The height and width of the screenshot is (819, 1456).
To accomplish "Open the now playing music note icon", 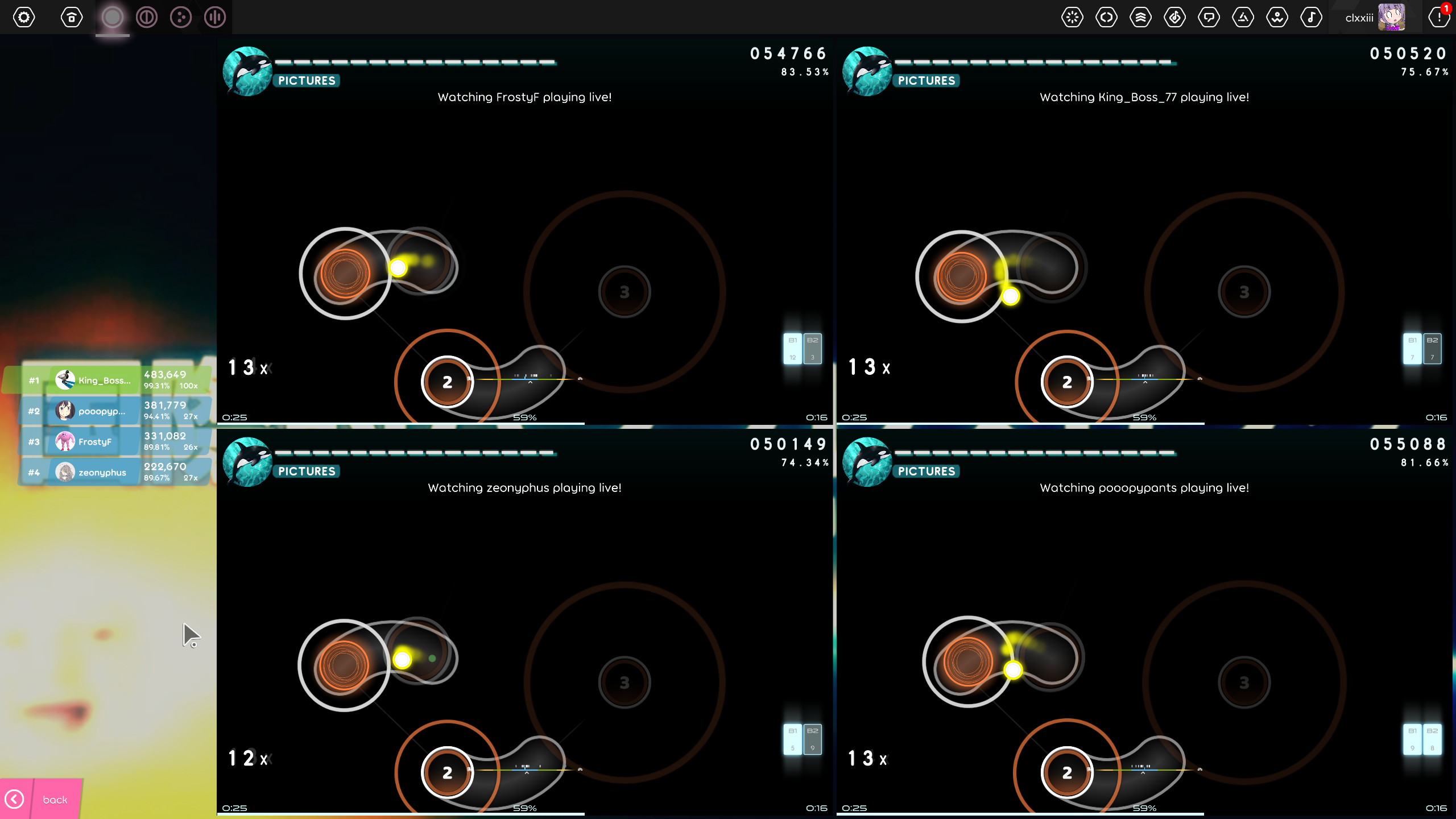I will coord(1311,17).
